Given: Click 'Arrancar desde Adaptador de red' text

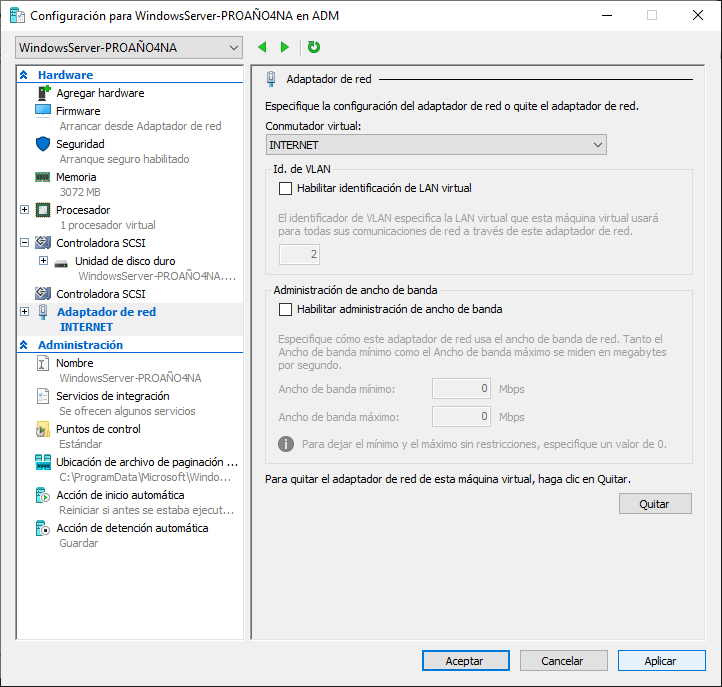Looking at the screenshot, I should click(140, 126).
